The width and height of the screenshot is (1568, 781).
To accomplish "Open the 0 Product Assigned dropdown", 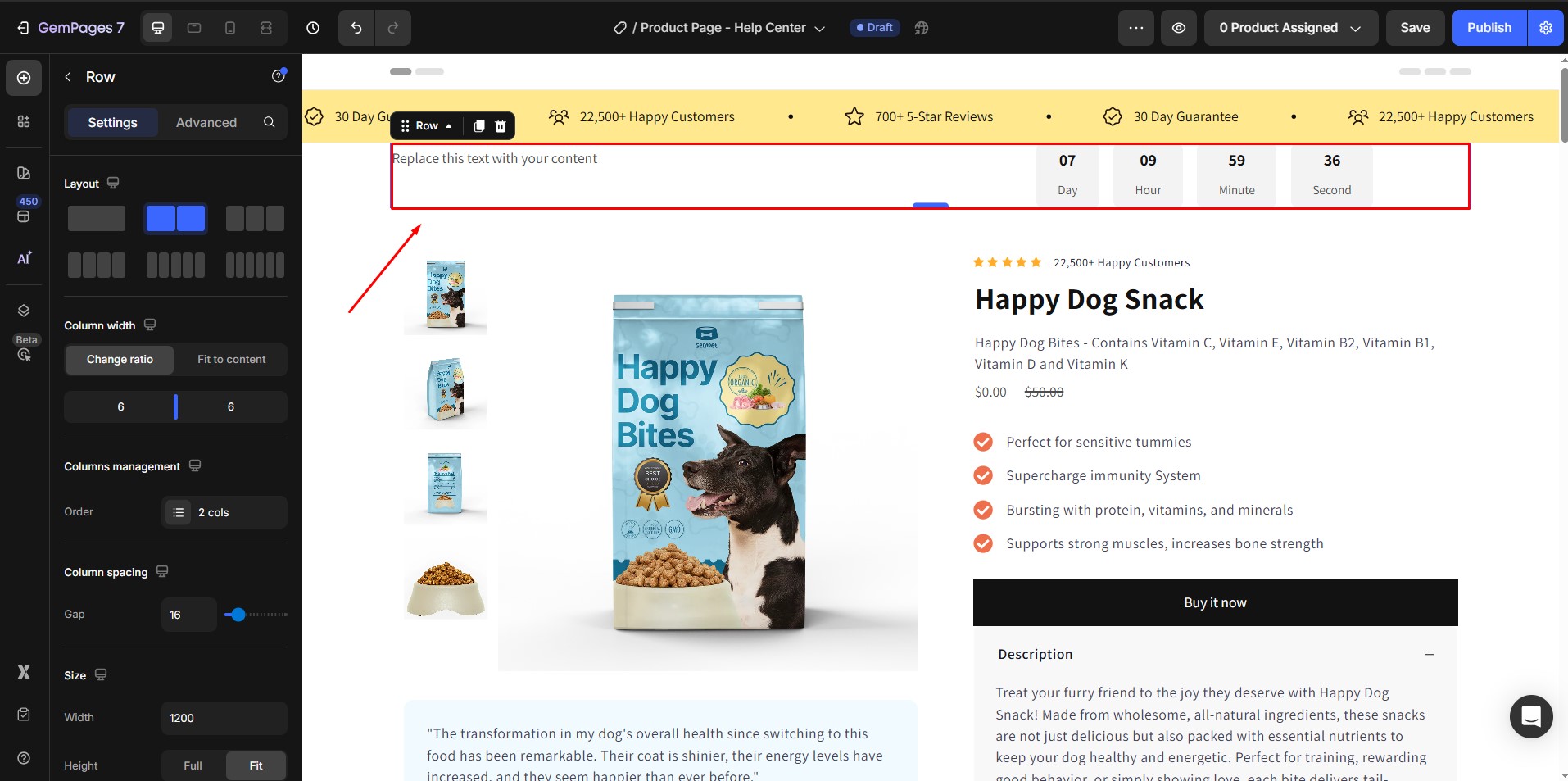I will tap(1289, 28).
